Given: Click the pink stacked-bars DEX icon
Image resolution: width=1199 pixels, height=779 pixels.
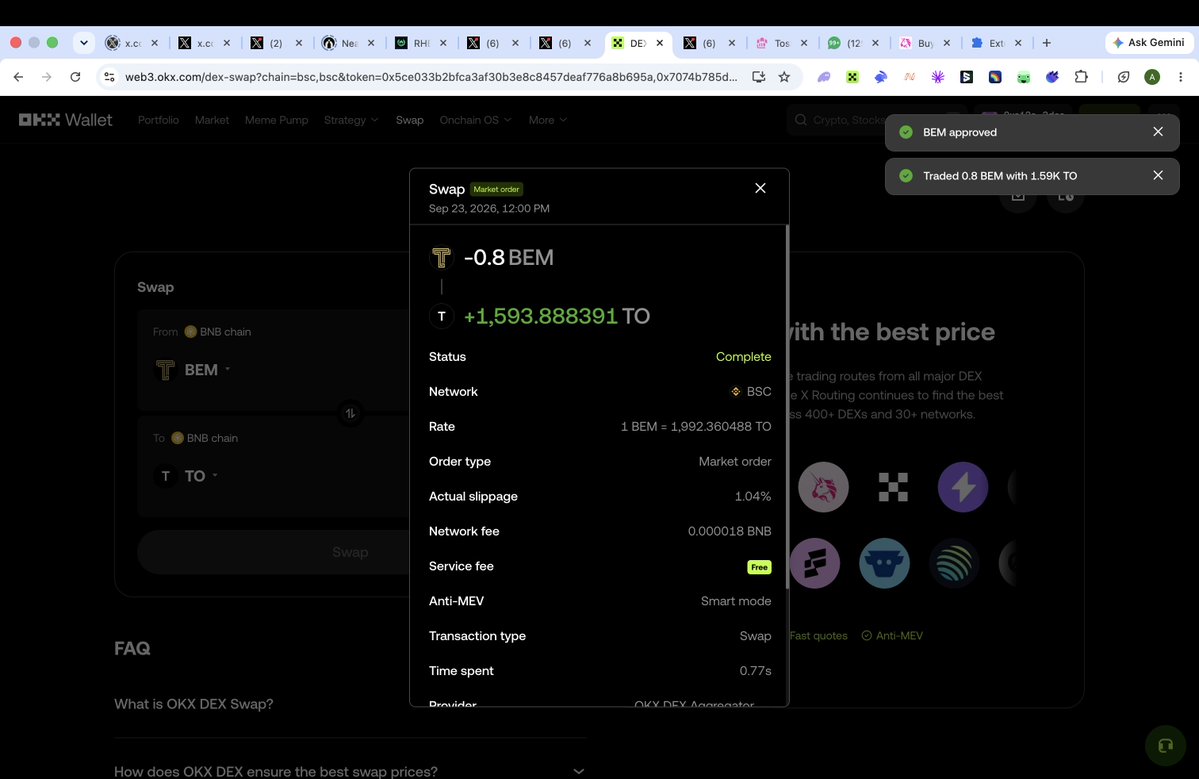Looking at the screenshot, I should pyautogui.click(x=814, y=563).
